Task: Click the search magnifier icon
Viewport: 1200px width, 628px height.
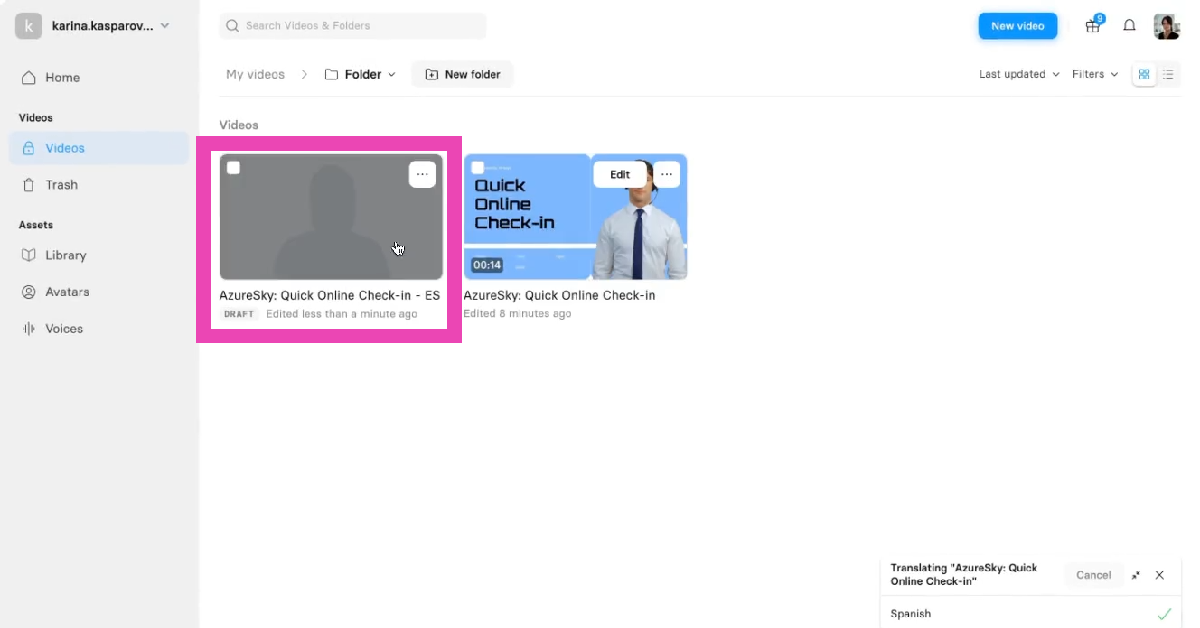Action: pos(233,26)
